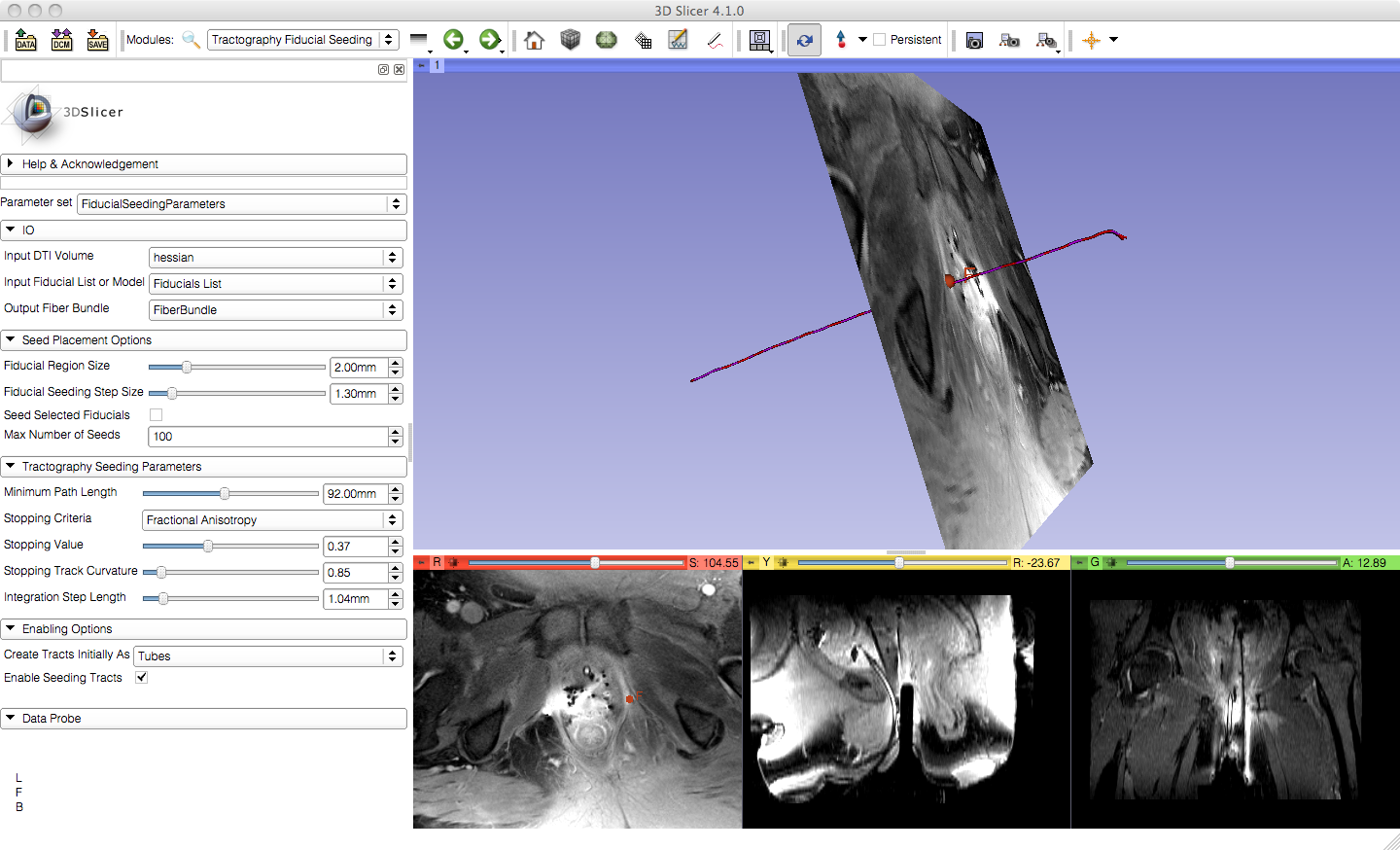The width and height of the screenshot is (1400, 850).
Task: Go to the Home module icon
Action: click(534, 40)
